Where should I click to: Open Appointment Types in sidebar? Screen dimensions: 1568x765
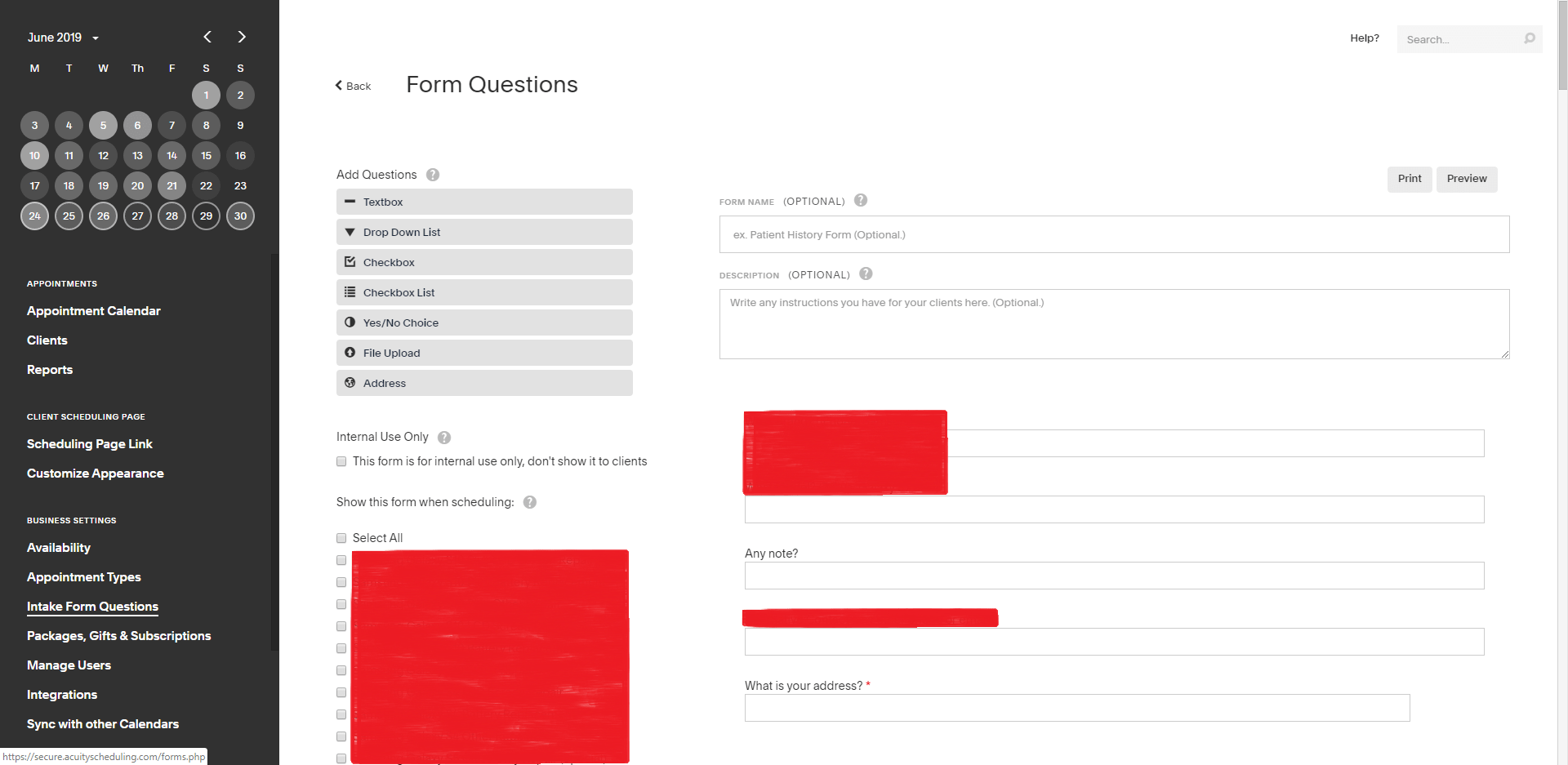pyautogui.click(x=83, y=577)
